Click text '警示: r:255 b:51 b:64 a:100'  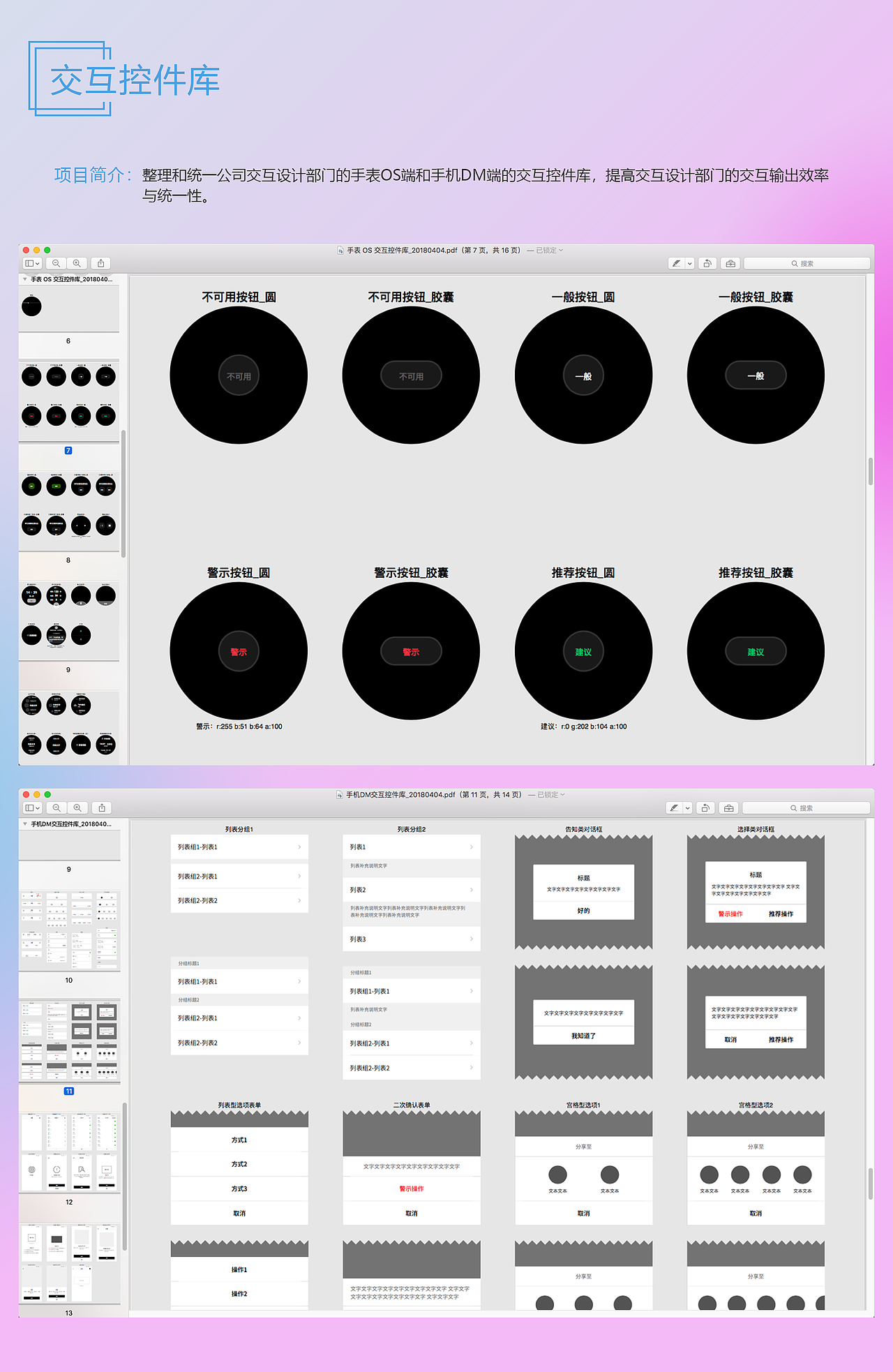(239, 726)
